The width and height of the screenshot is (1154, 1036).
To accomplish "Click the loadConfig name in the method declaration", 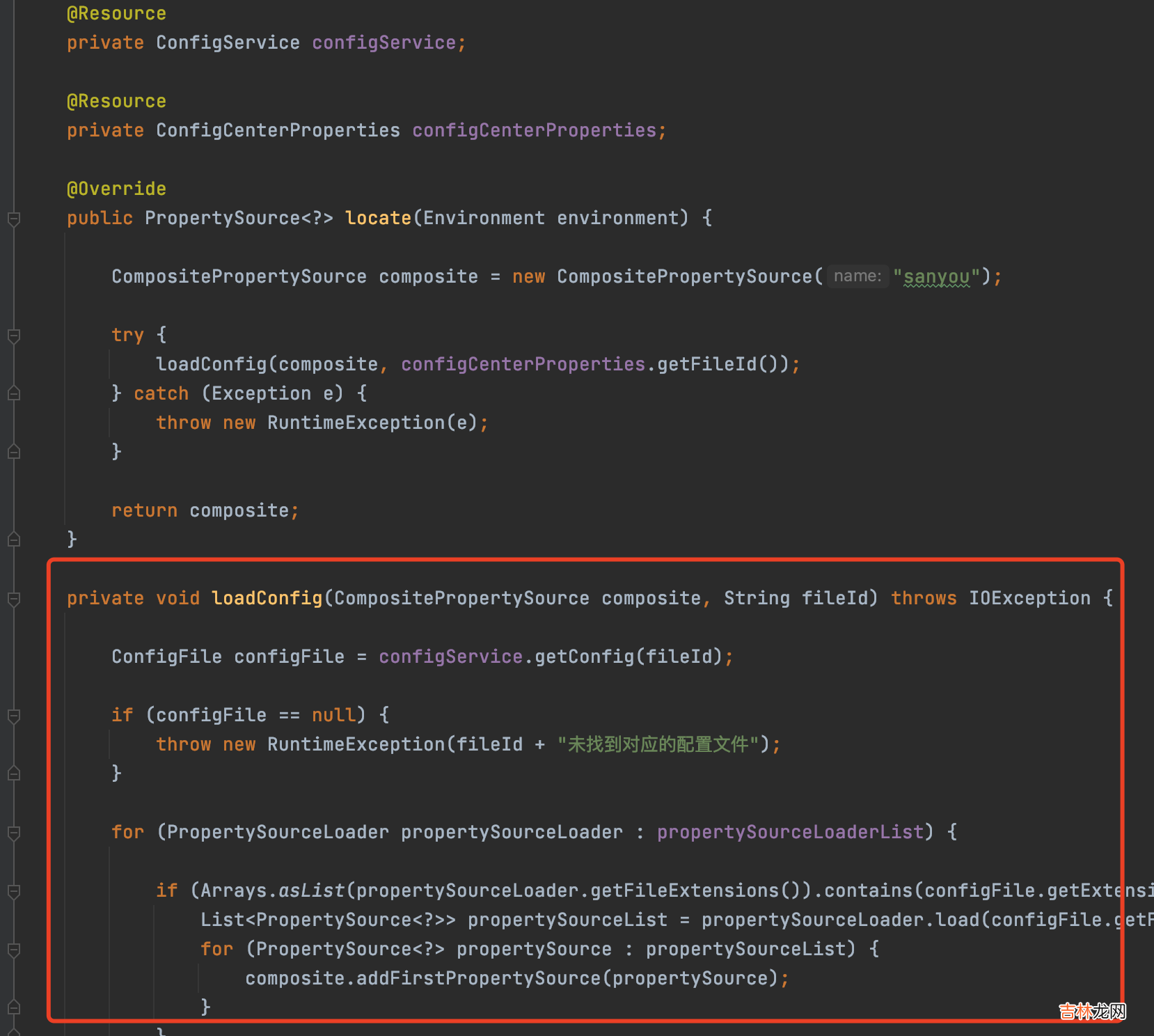I will click(x=267, y=598).
